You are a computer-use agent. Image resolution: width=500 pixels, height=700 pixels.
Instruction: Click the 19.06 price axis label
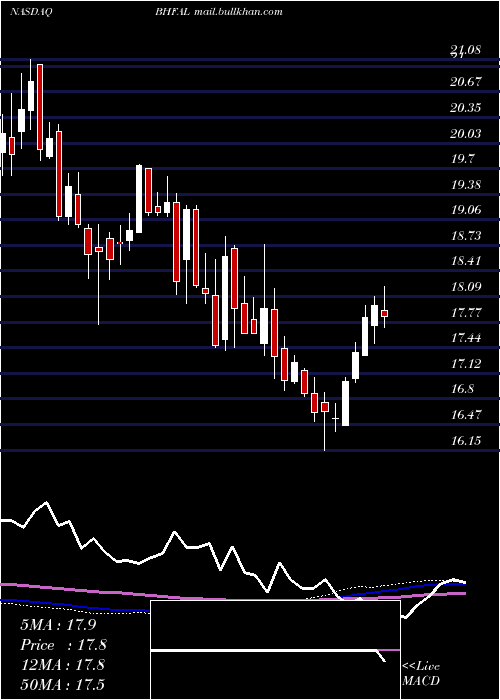(466, 210)
